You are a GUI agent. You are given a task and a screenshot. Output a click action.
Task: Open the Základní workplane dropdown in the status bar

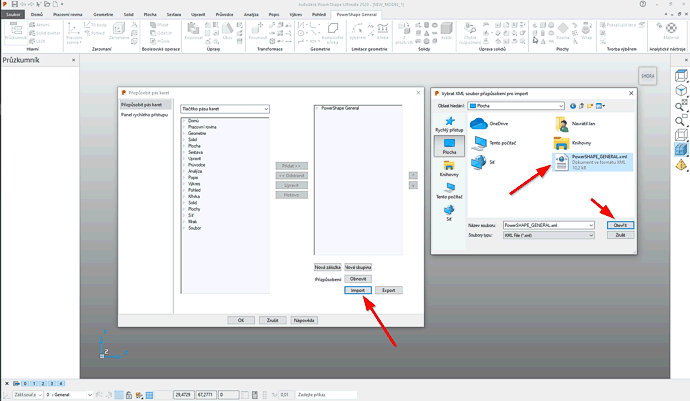pyautogui.click(x=27, y=395)
